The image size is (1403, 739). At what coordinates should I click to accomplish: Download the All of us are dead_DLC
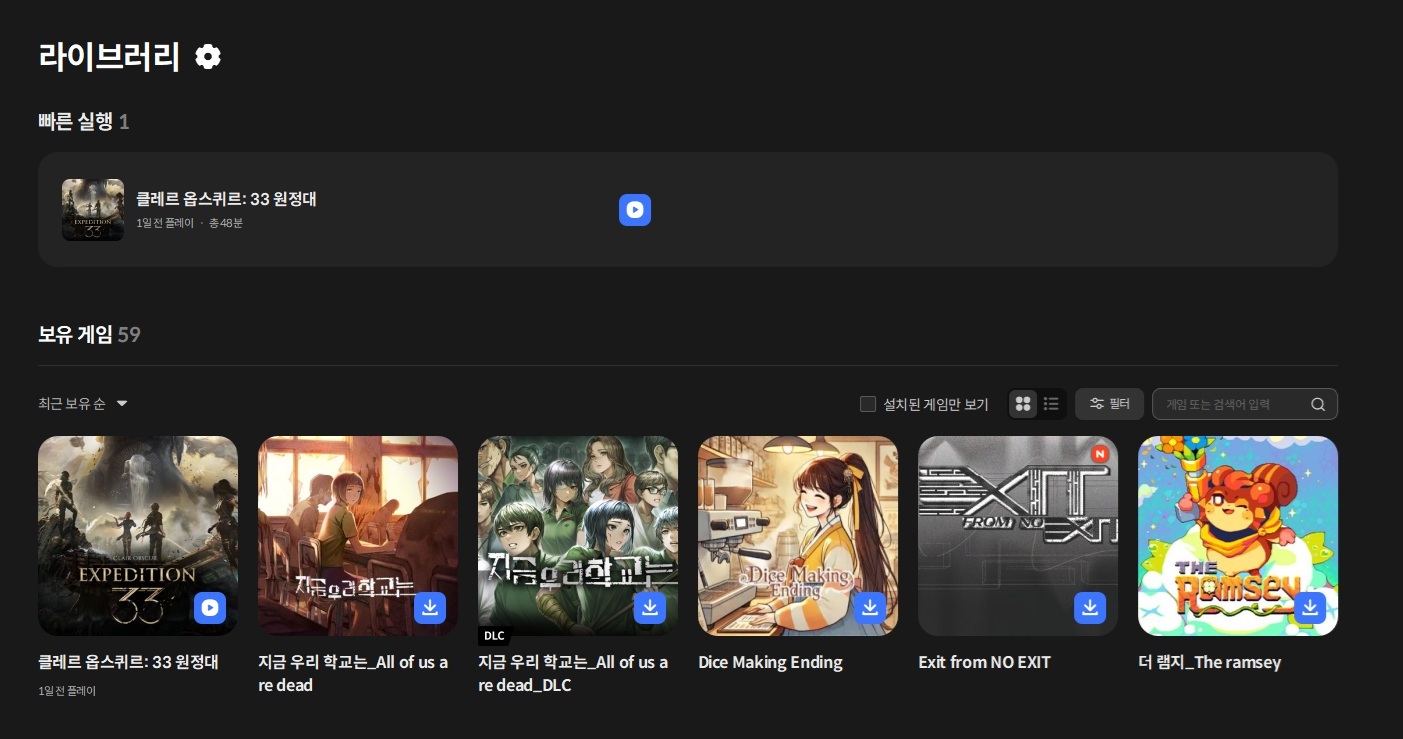tap(650, 608)
